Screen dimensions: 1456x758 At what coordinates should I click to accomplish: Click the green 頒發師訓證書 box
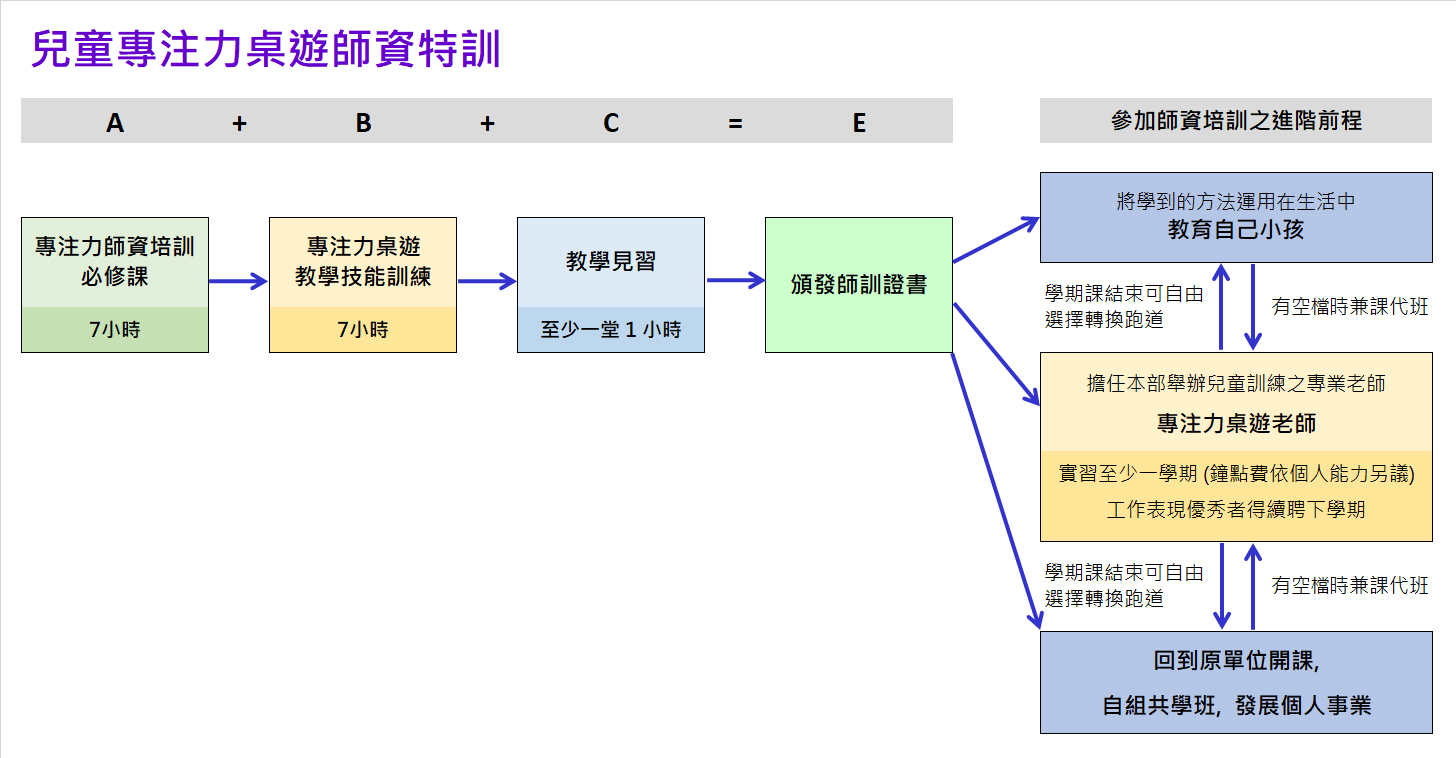point(859,285)
